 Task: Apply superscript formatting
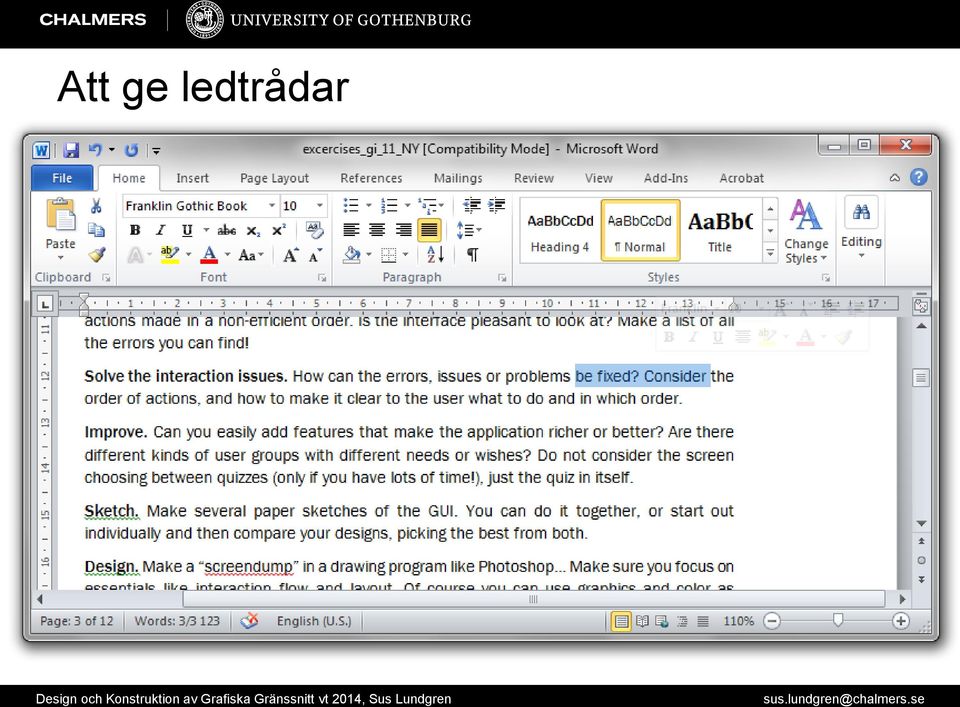279,230
